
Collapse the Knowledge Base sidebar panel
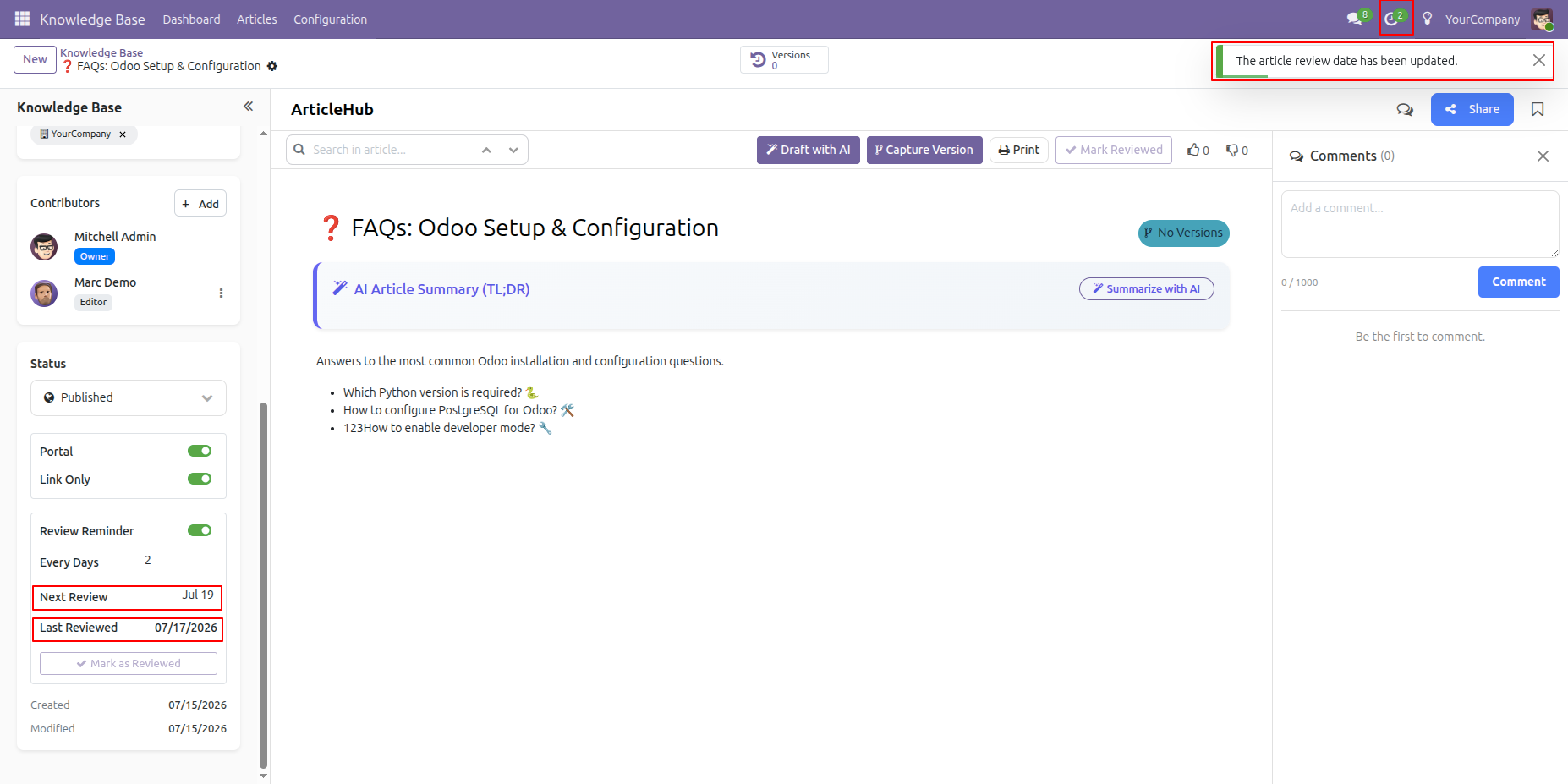248,107
